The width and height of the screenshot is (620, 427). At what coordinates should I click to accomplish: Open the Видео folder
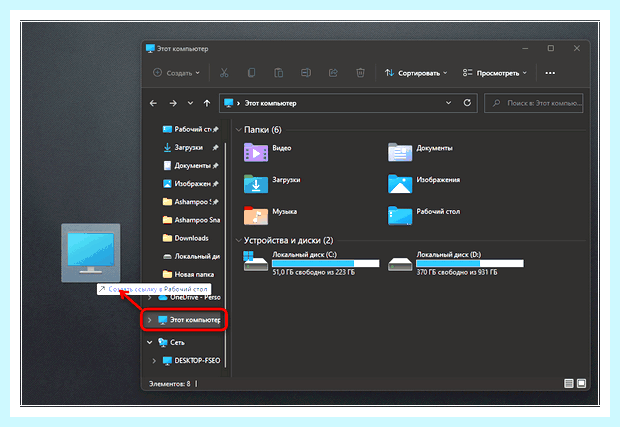point(267,152)
